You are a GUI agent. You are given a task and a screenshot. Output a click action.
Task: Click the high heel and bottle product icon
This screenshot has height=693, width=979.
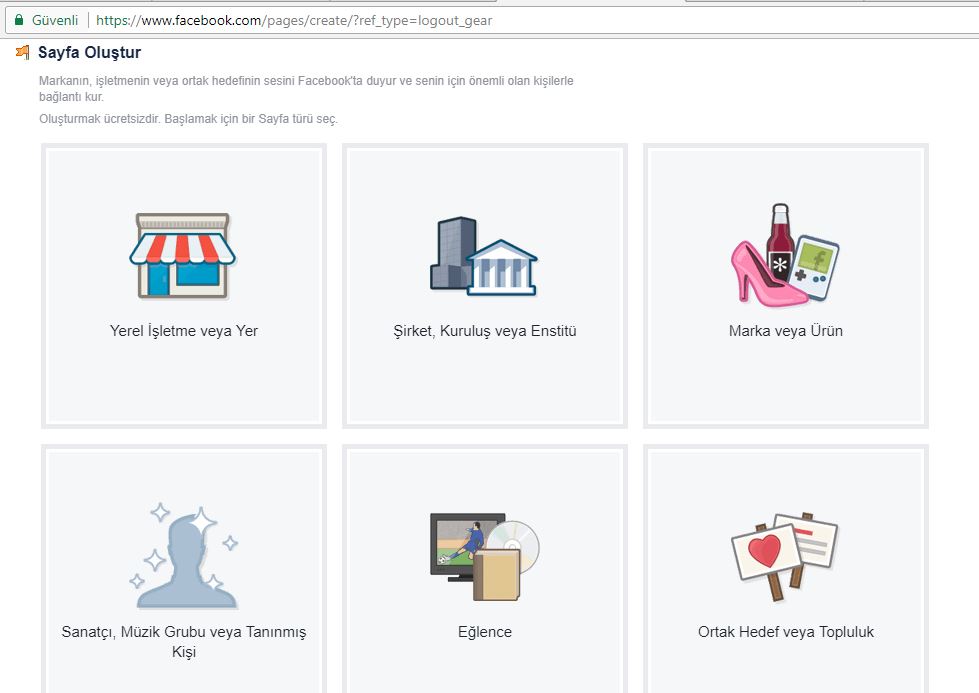pos(785,255)
